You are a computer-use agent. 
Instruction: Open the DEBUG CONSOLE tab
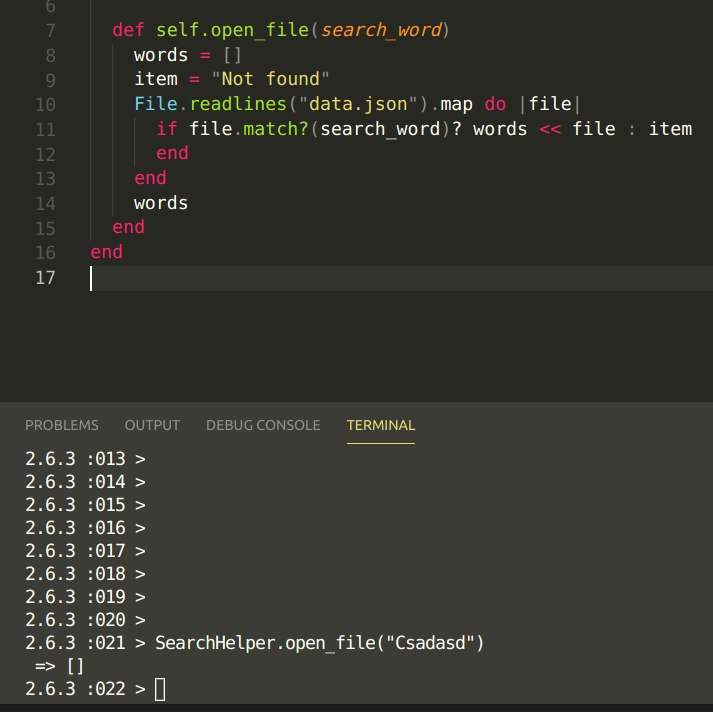tap(263, 425)
